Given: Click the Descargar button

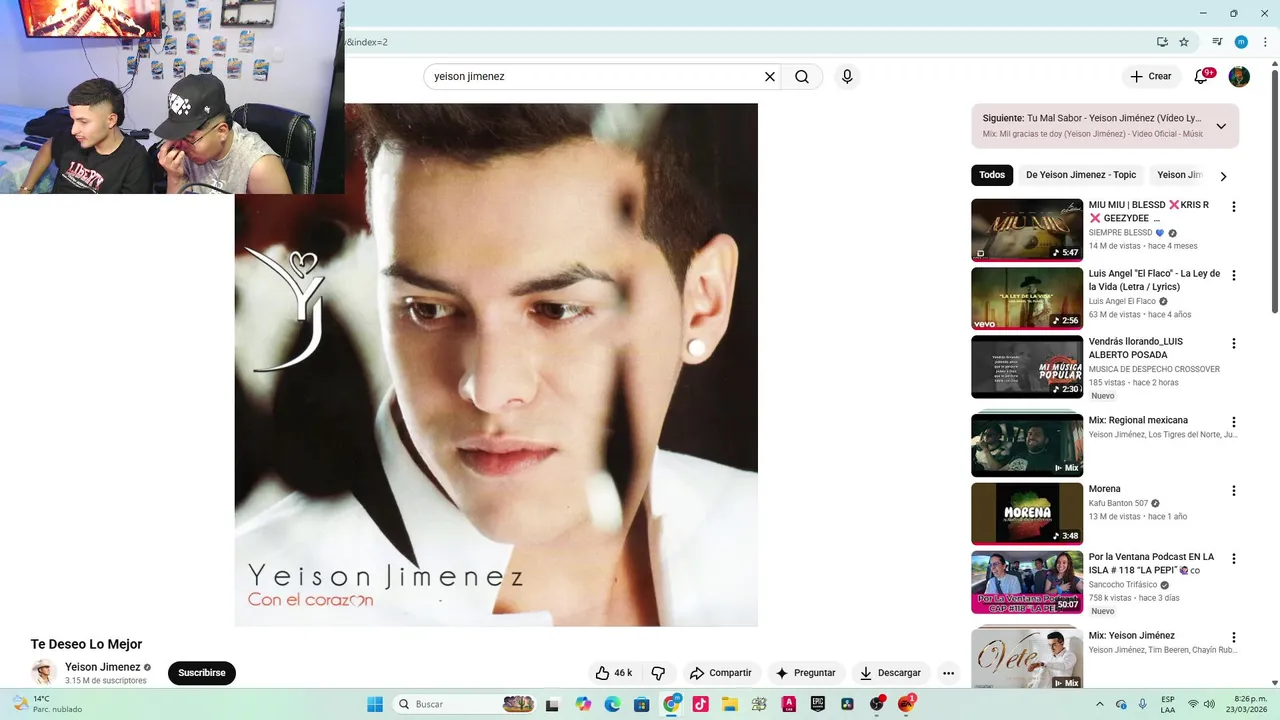Looking at the screenshot, I should (890, 673).
